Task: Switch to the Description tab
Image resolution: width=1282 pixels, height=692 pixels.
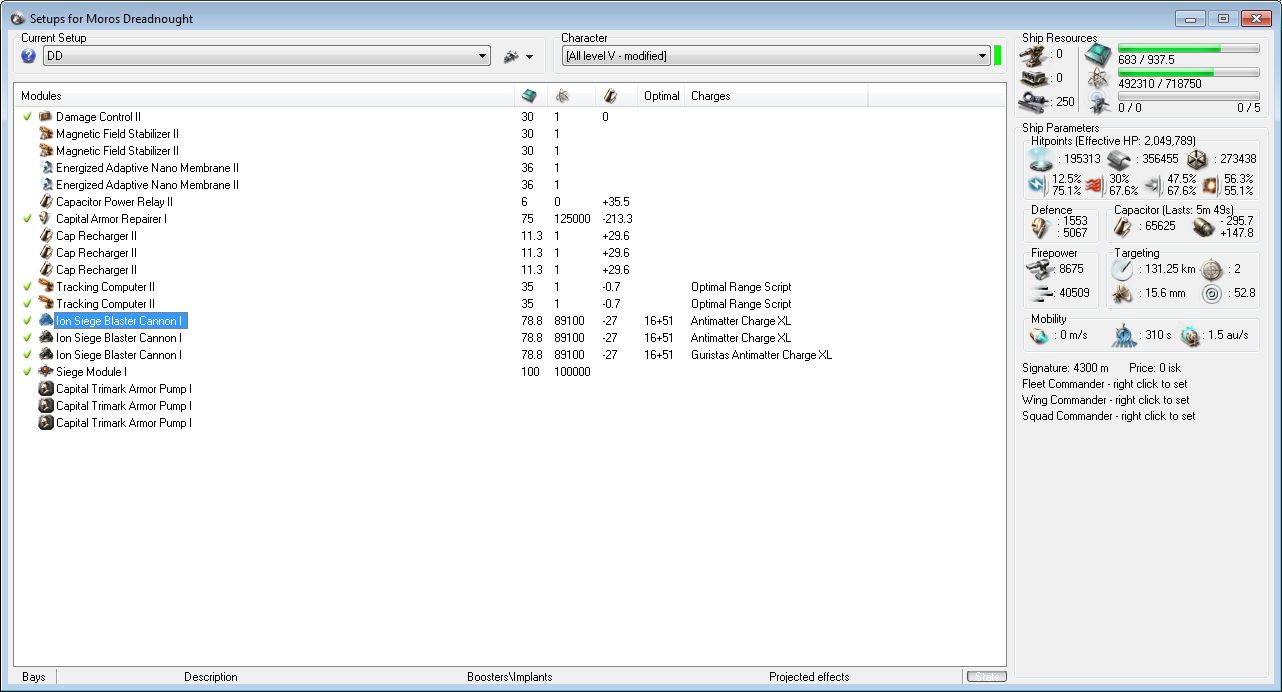Action: tap(211, 677)
